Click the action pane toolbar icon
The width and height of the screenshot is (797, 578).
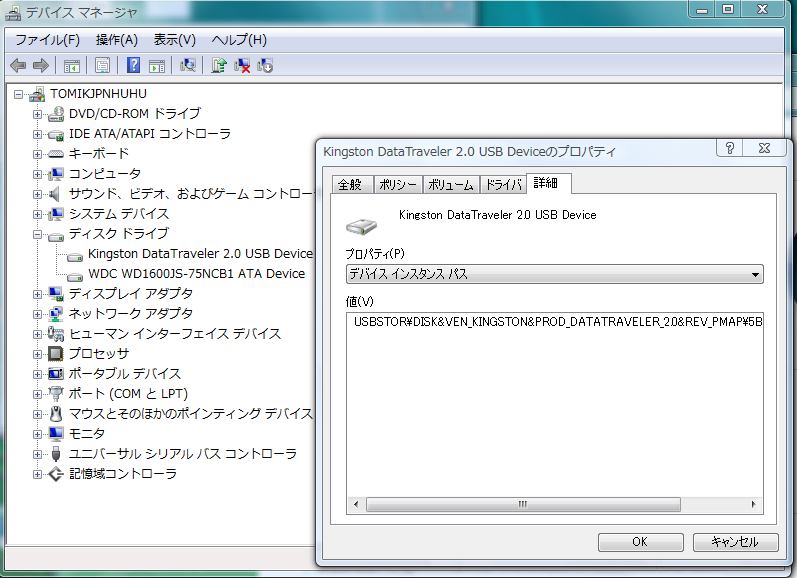pos(157,66)
